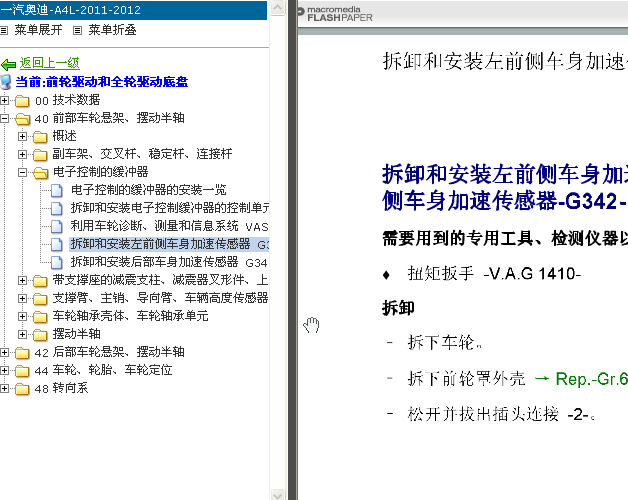Click the Macromedia FlashPaper logo
Screen dimensions: 628x500
tap(335, 14)
